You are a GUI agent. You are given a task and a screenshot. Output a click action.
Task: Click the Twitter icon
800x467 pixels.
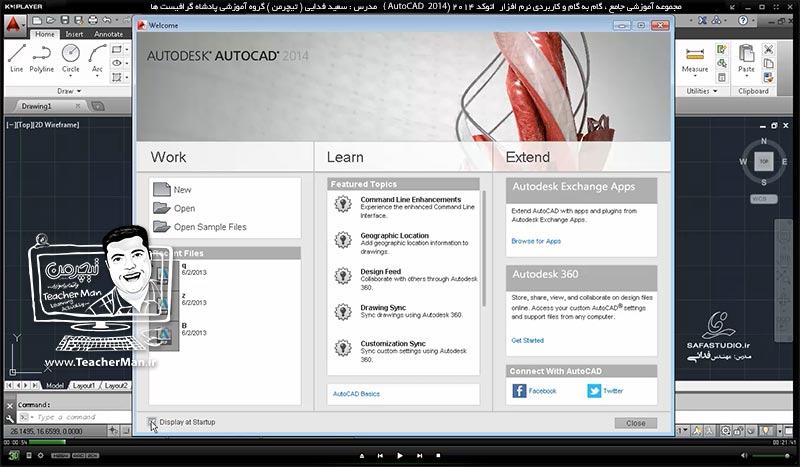pyautogui.click(x=594, y=391)
